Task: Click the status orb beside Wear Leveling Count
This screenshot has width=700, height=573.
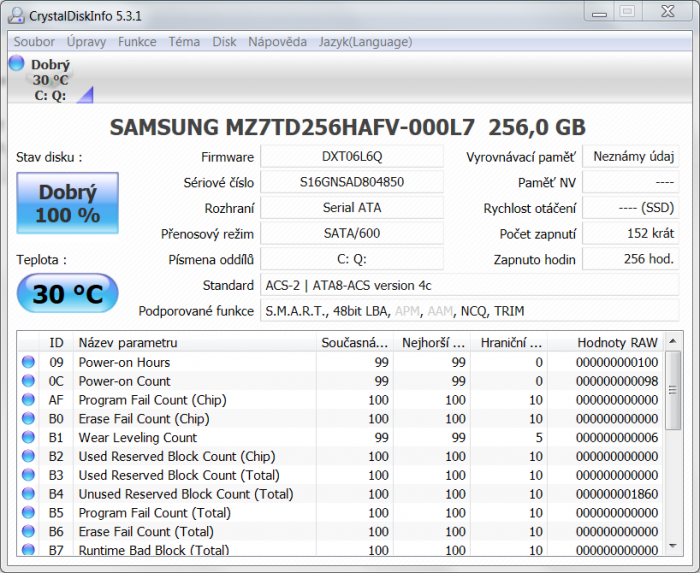Action: (29, 438)
